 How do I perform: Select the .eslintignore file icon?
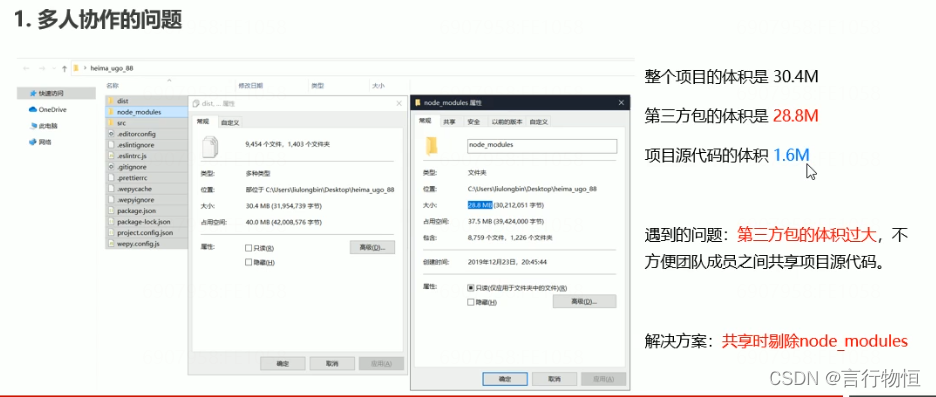pos(111,145)
